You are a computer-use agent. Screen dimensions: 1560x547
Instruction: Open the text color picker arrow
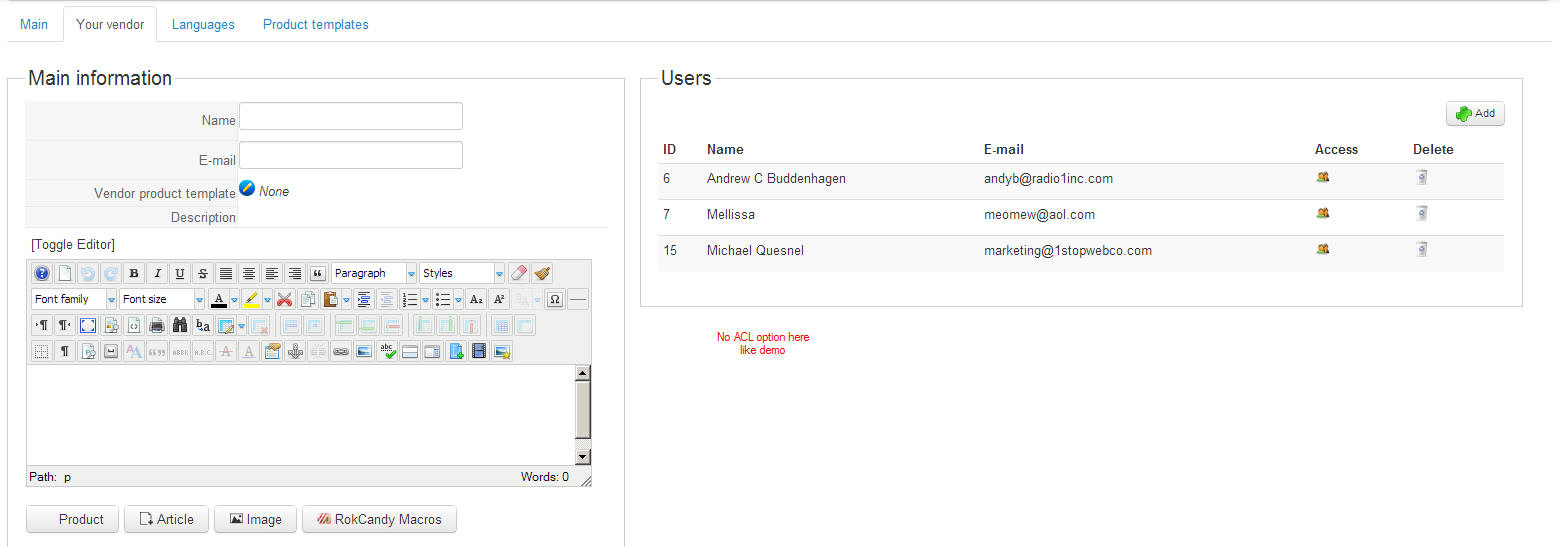[234, 299]
